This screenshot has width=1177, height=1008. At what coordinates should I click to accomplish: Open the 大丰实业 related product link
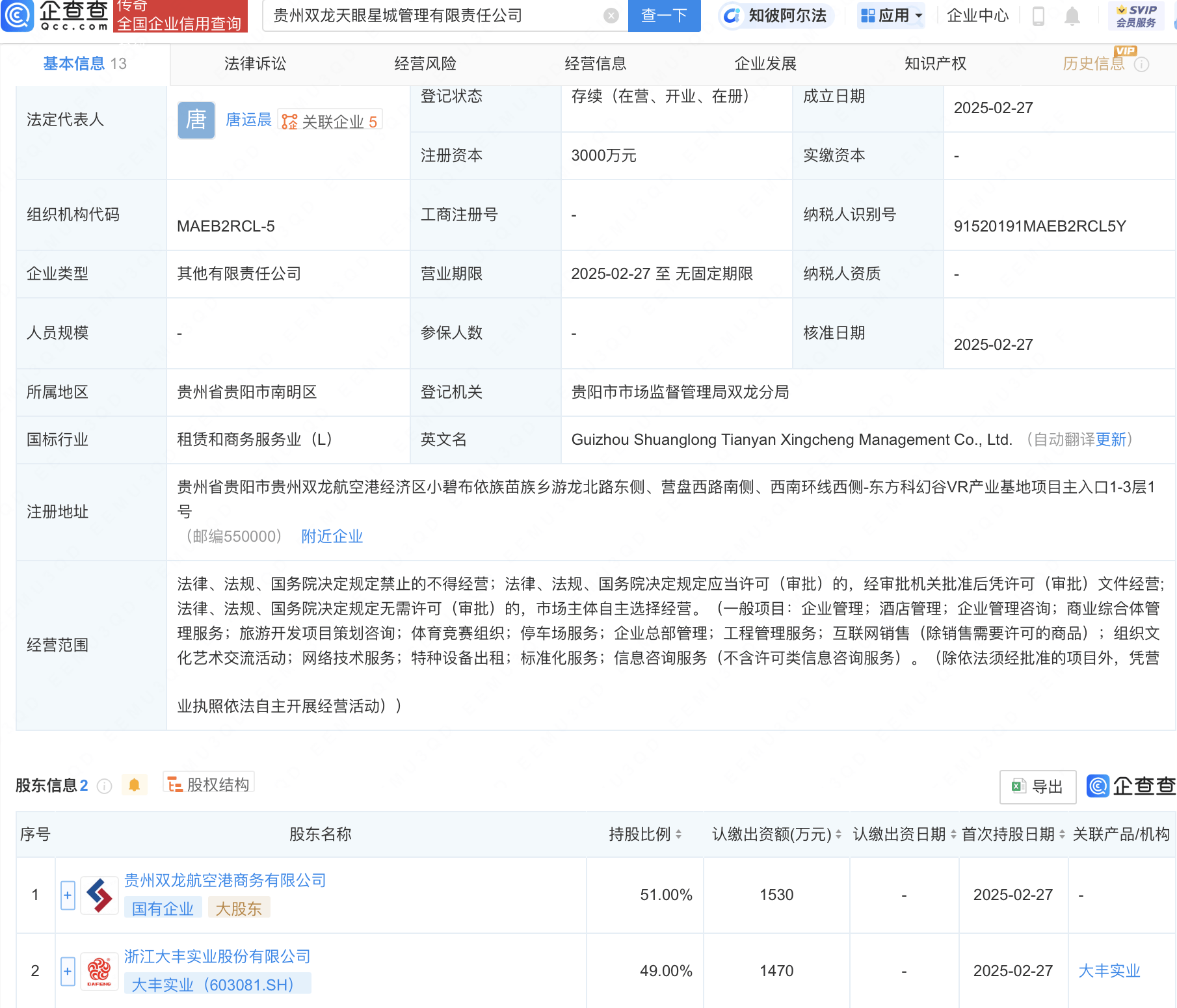(x=1109, y=971)
